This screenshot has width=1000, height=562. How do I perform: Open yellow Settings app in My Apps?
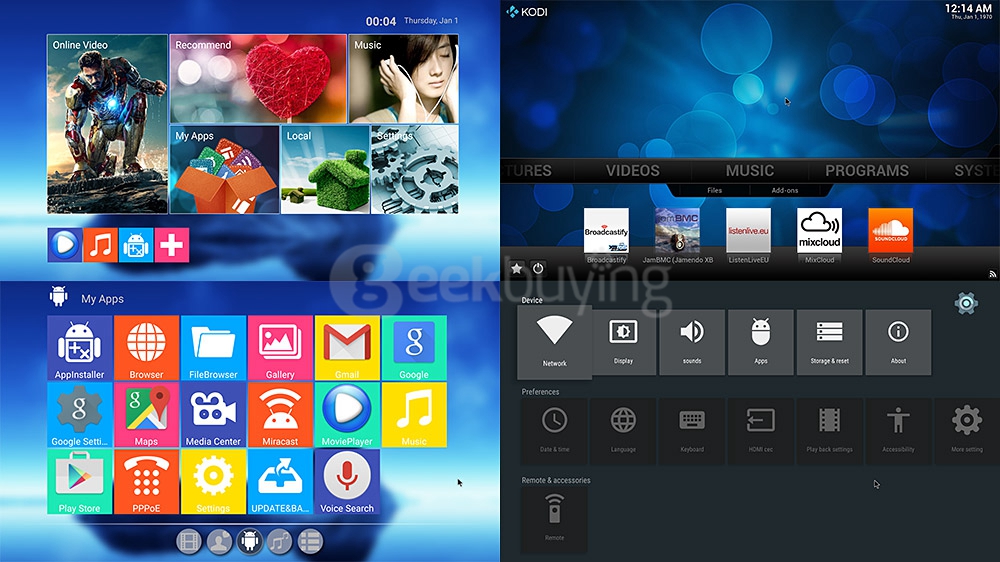coord(214,482)
